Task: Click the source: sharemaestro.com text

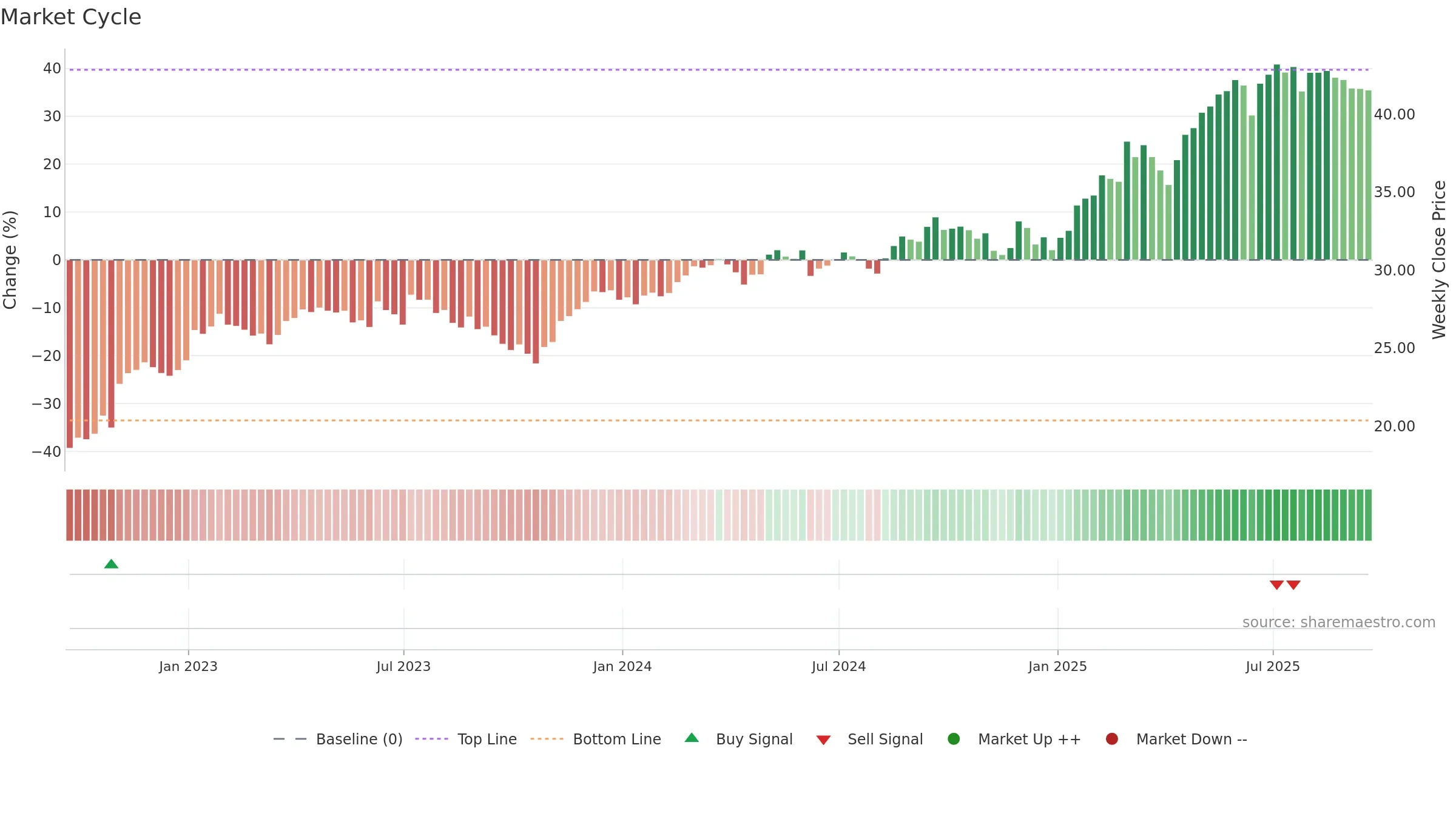Action: coord(1339,622)
